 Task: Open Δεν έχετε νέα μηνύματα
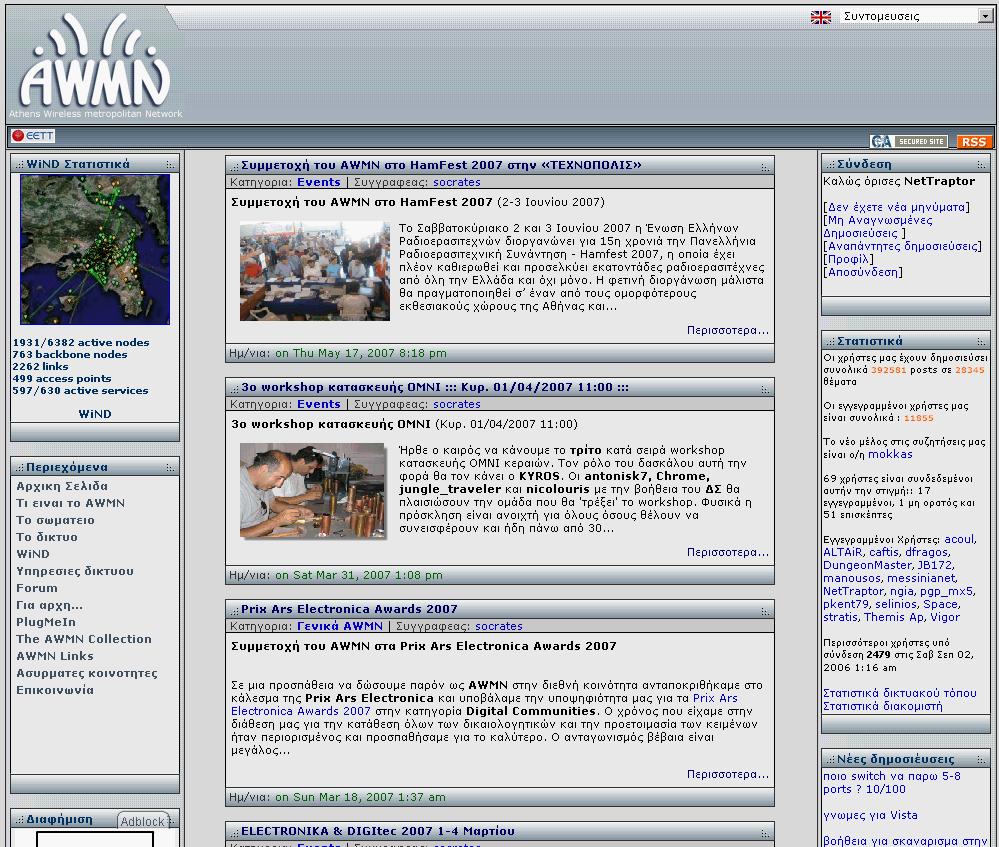tap(896, 207)
